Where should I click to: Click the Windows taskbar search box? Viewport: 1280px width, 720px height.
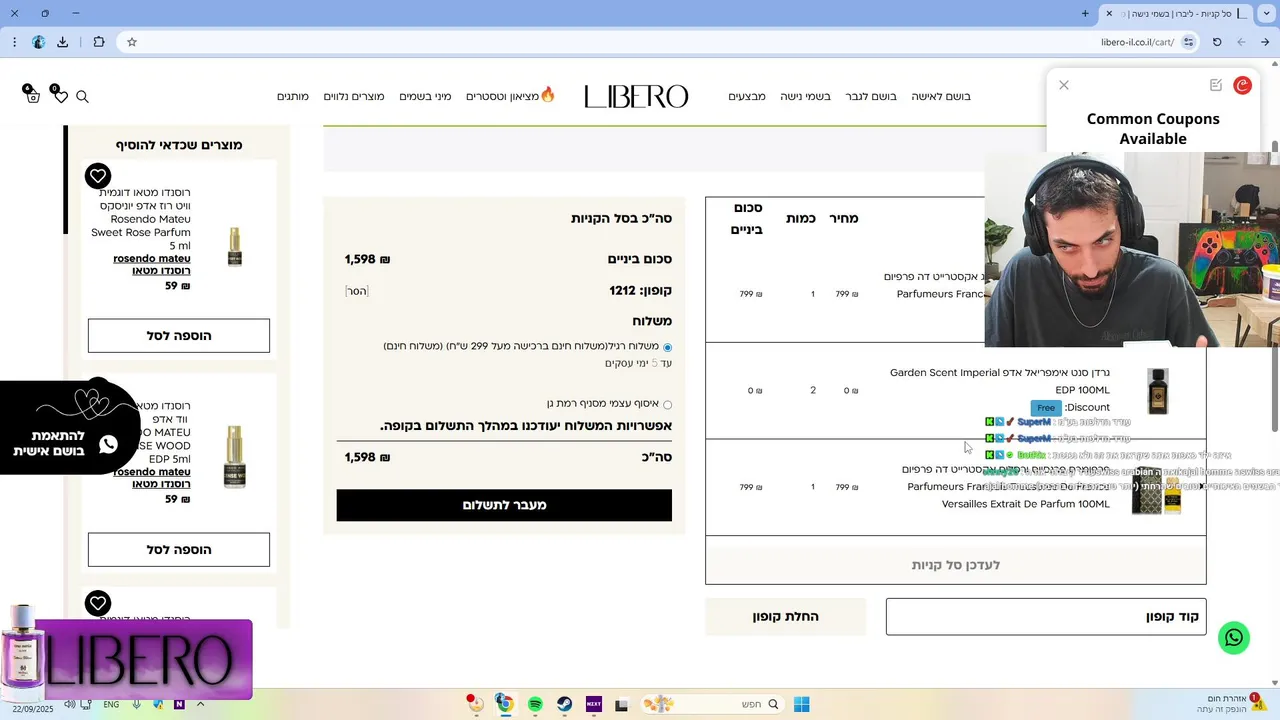pos(711,704)
